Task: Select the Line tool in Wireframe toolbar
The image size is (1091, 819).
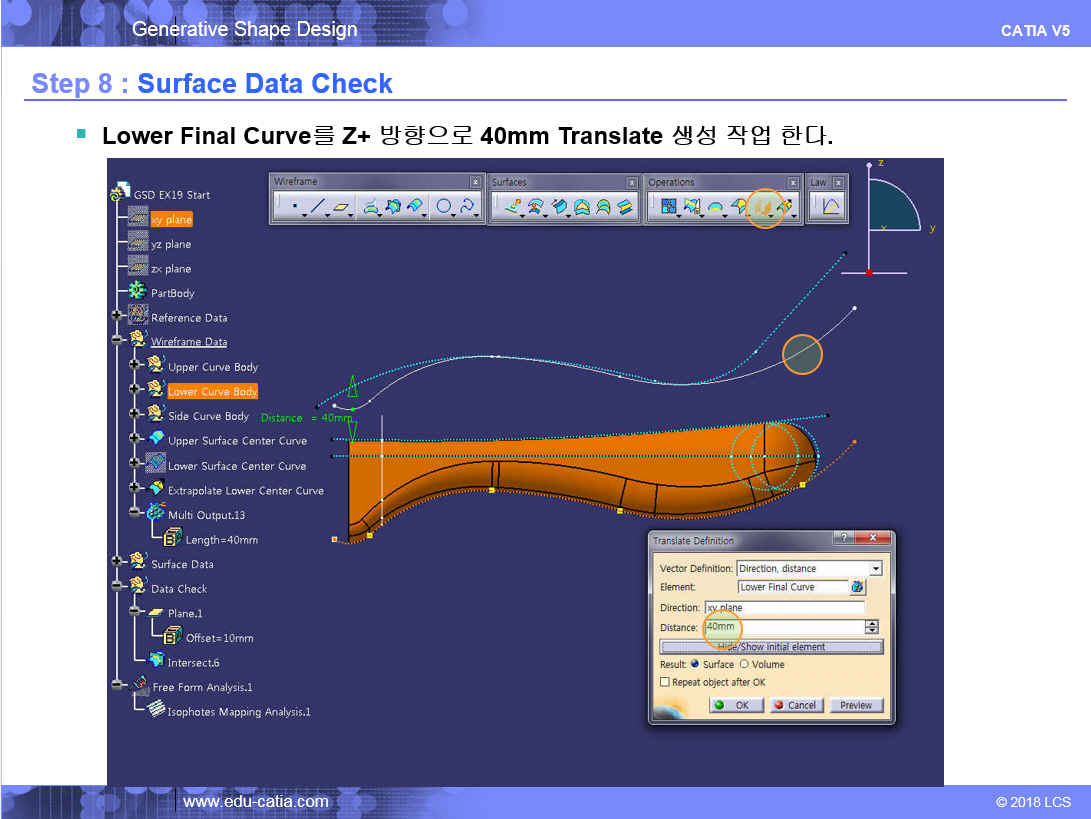Action: pyautogui.click(x=318, y=207)
